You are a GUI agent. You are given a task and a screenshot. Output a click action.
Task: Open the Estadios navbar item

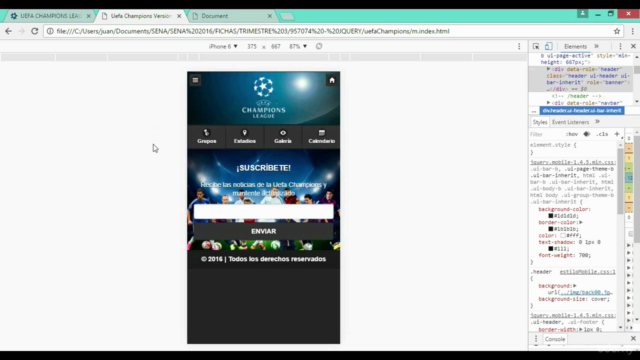coord(244,136)
